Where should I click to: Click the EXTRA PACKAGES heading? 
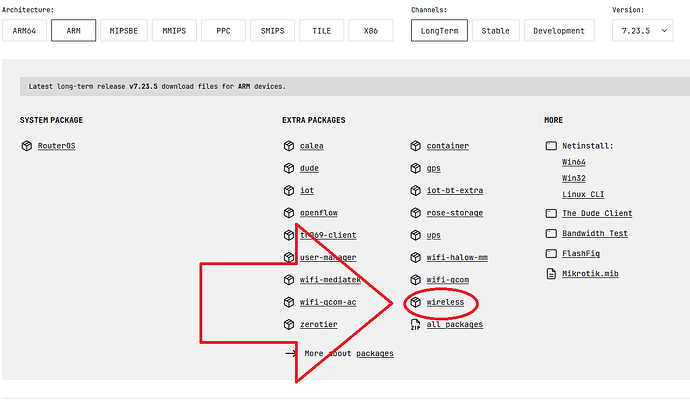314,120
